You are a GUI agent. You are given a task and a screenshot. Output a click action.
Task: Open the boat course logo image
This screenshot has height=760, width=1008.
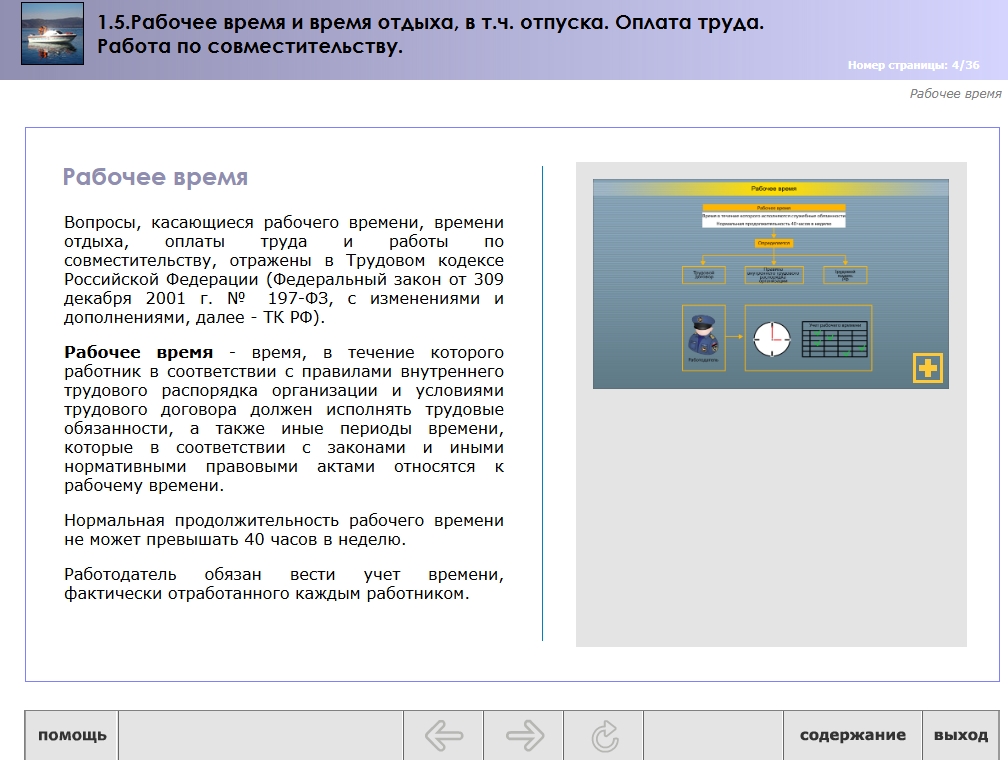coord(52,33)
